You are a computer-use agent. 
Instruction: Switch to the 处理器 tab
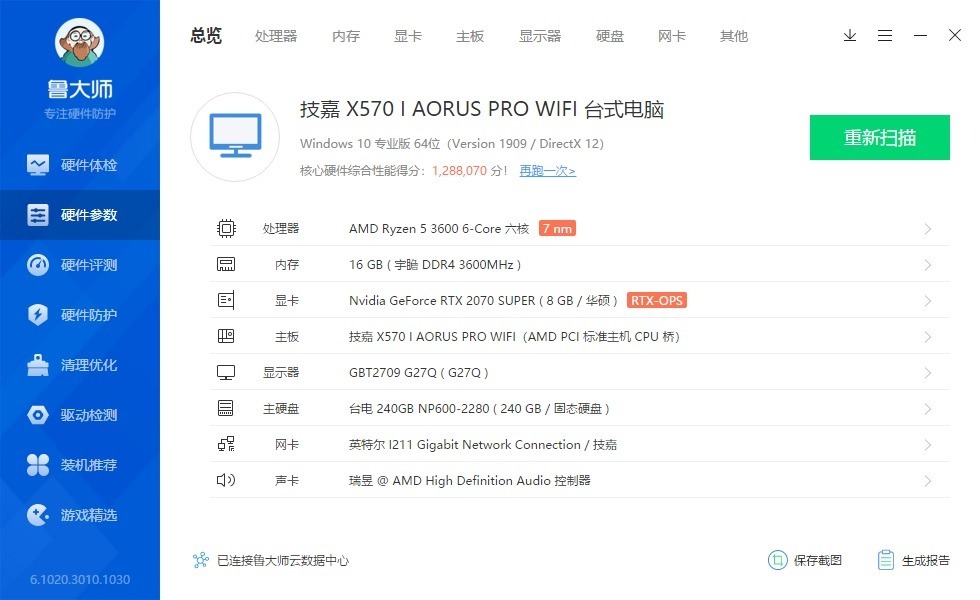[x=276, y=36]
